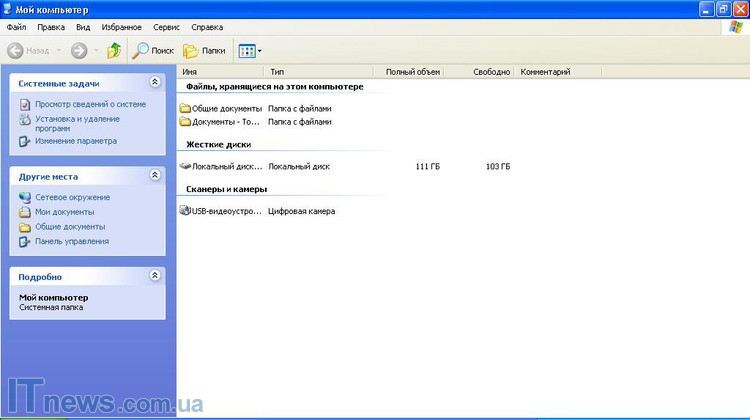This screenshot has height=420, width=750.
Task: Toggle the Folders (Папки) pane button
Action: click(204, 50)
